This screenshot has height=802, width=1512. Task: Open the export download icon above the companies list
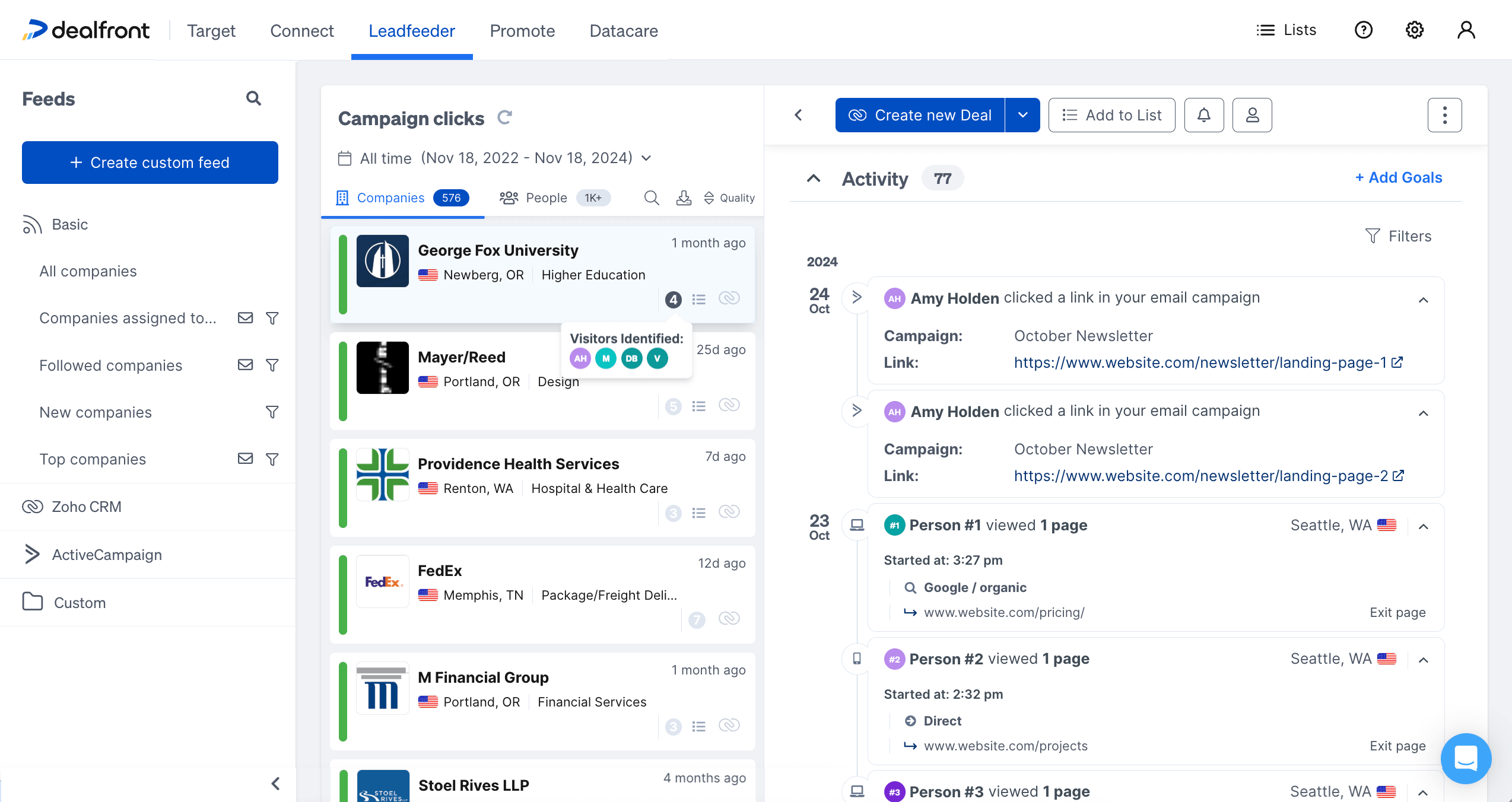pyautogui.click(x=684, y=198)
